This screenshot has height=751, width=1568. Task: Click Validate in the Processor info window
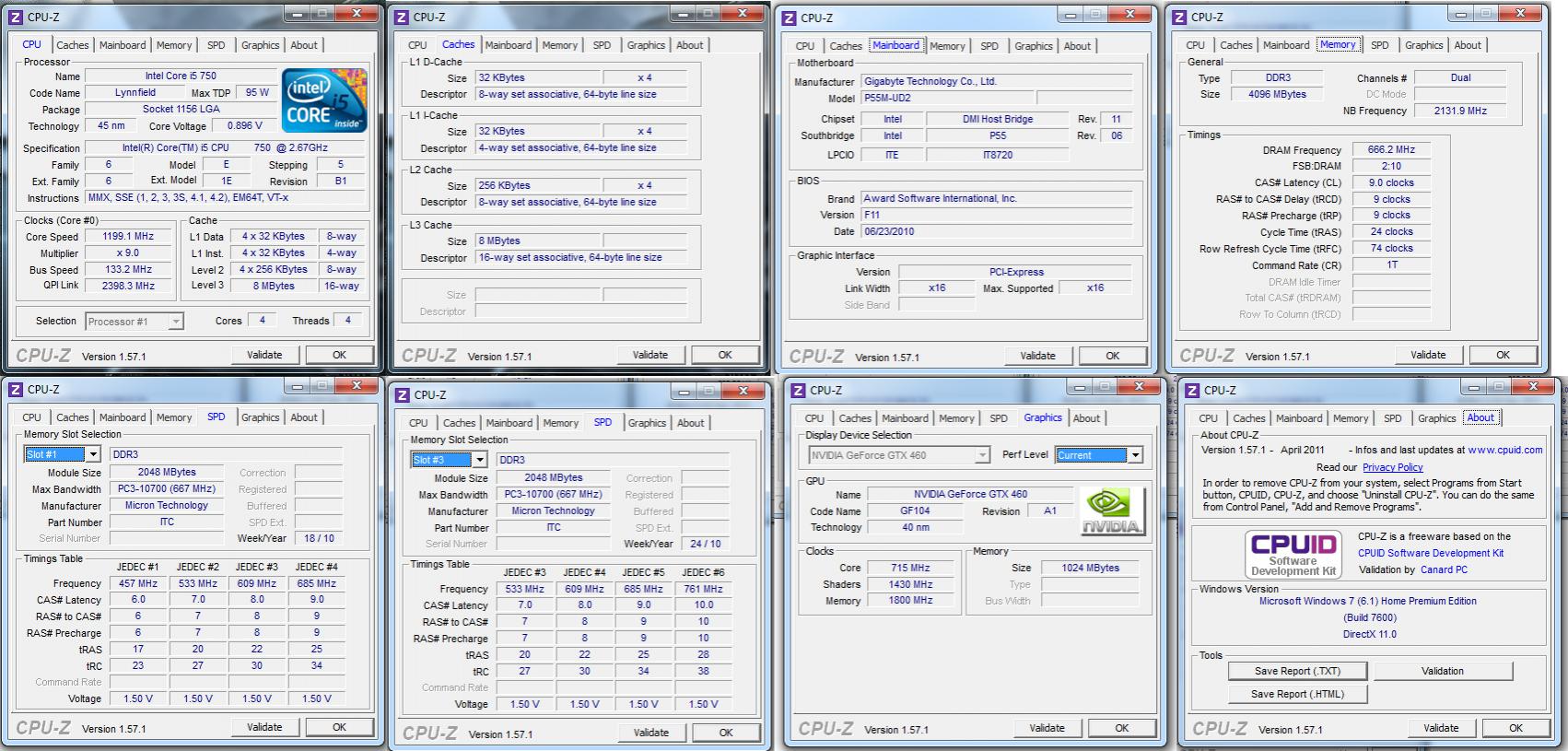click(x=264, y=355)
